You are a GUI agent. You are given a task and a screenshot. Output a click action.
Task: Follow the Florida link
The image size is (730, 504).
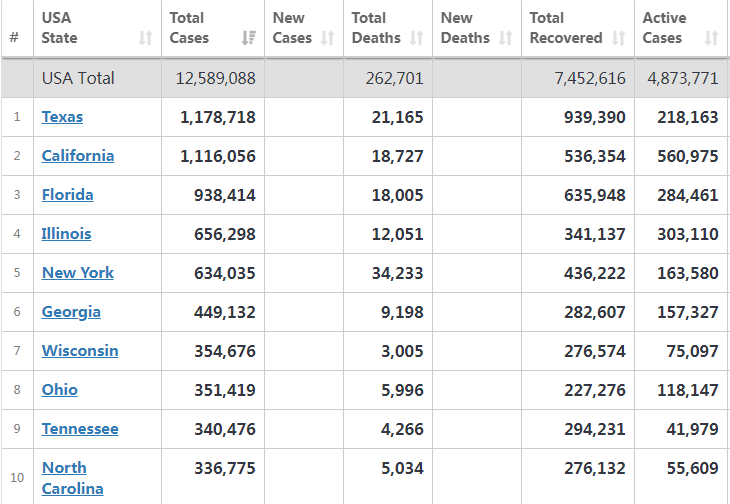[x=68, y=195]
